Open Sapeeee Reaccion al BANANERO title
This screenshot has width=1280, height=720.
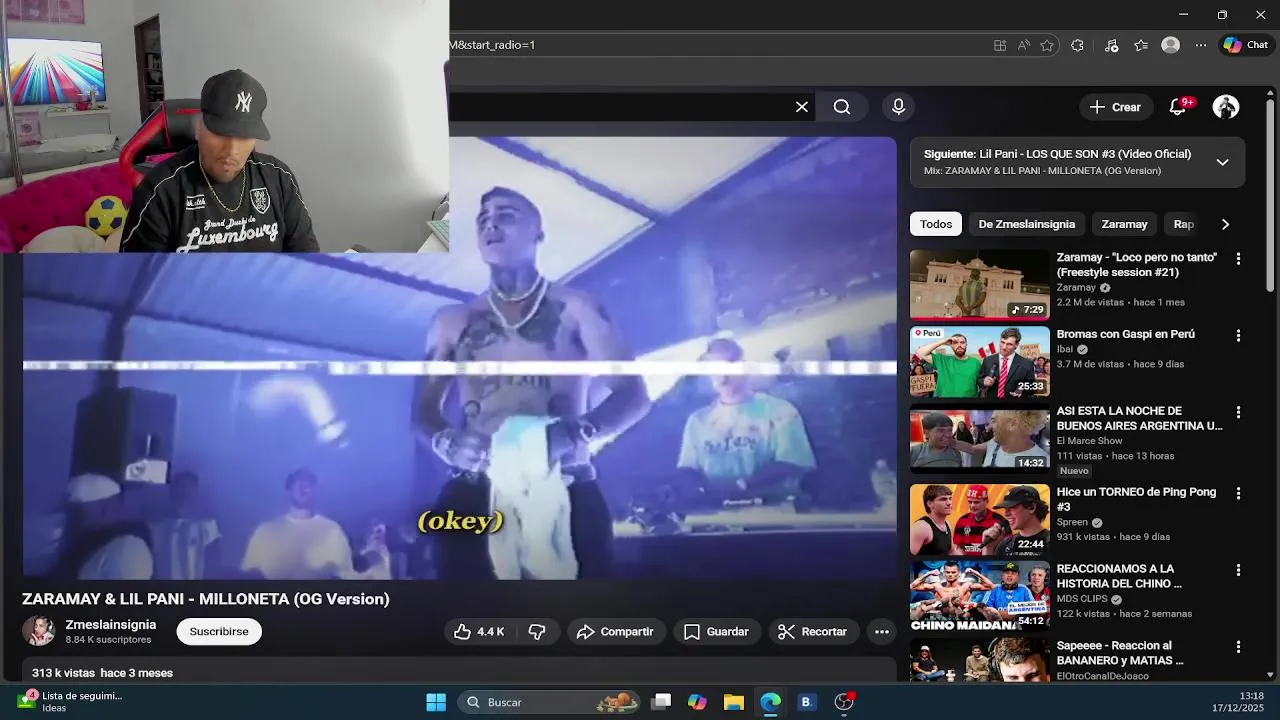(1120, 653)
